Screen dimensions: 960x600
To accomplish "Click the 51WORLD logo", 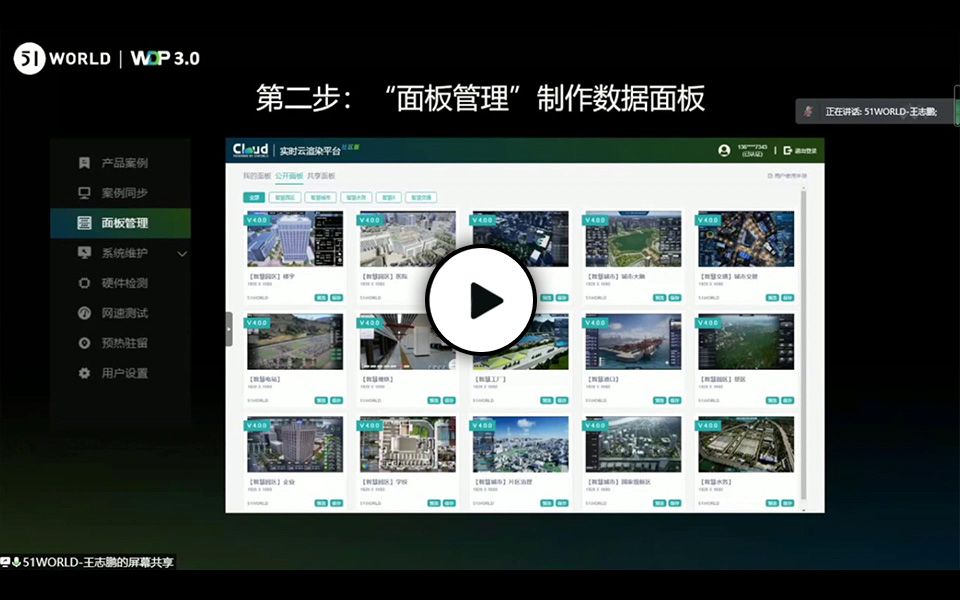I will point(62,59).
